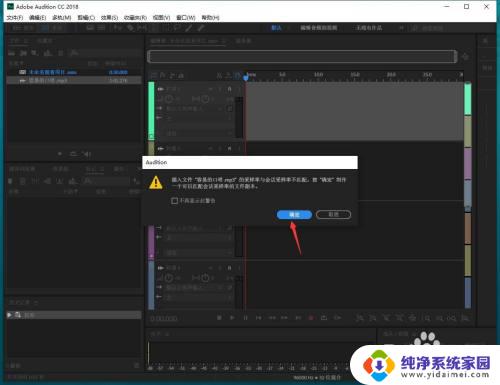Click the first track's volume knob
This screenshot has width=500, height=385.
click(x=169, y=99)
